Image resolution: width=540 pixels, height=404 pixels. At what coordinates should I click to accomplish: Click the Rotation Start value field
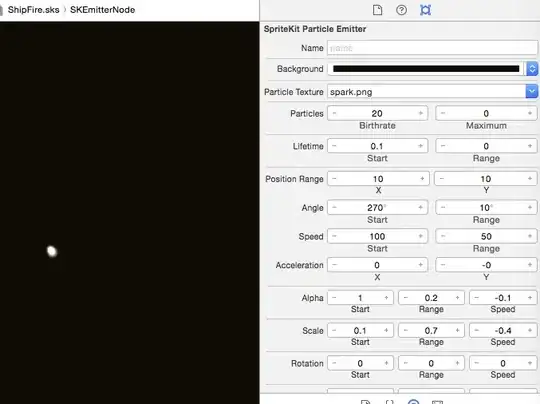tap(360, 363)
